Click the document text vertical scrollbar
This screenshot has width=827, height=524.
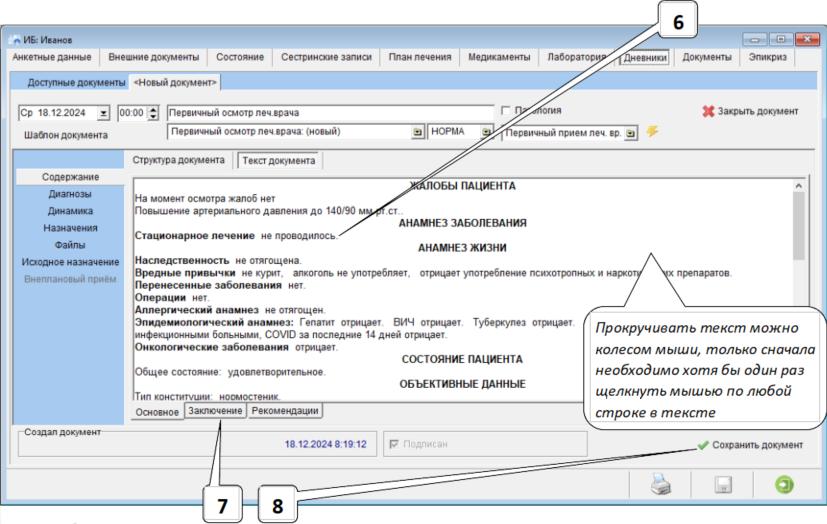point(799,290)
